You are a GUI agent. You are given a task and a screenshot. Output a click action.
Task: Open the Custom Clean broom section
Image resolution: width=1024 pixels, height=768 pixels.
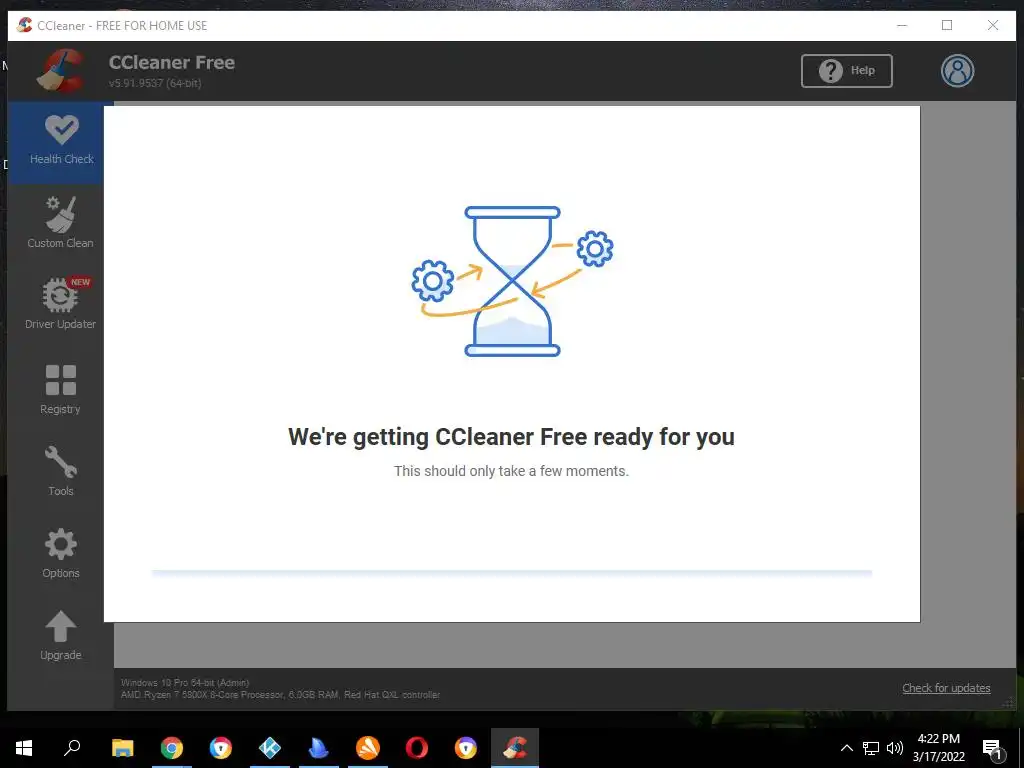click(61, 223)
